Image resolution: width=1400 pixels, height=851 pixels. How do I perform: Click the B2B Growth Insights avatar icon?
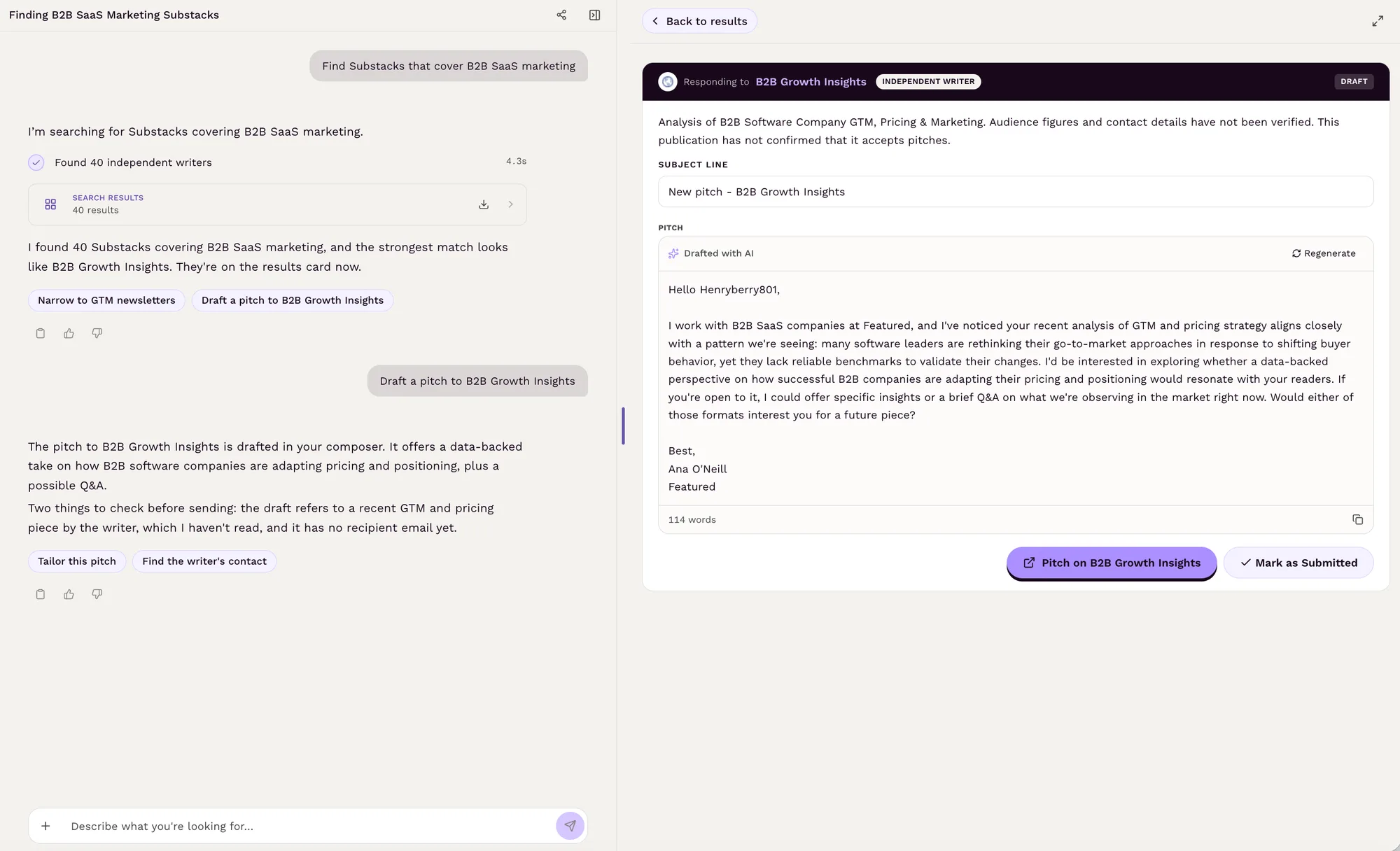point(668,82)
